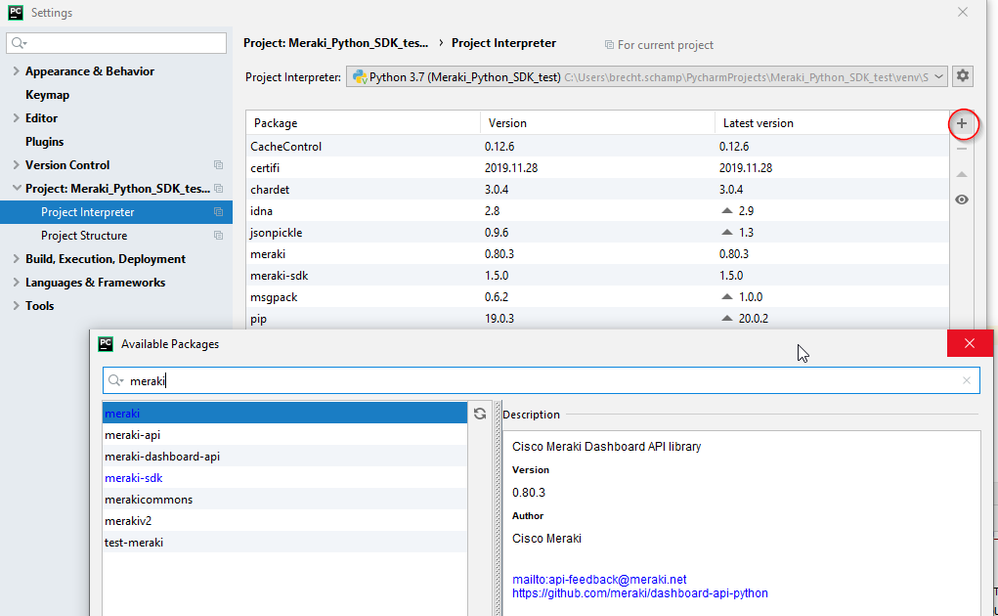This screenshot has width=998, height=616.
Task: Clear the meraki search text
Action: (966, 381)
